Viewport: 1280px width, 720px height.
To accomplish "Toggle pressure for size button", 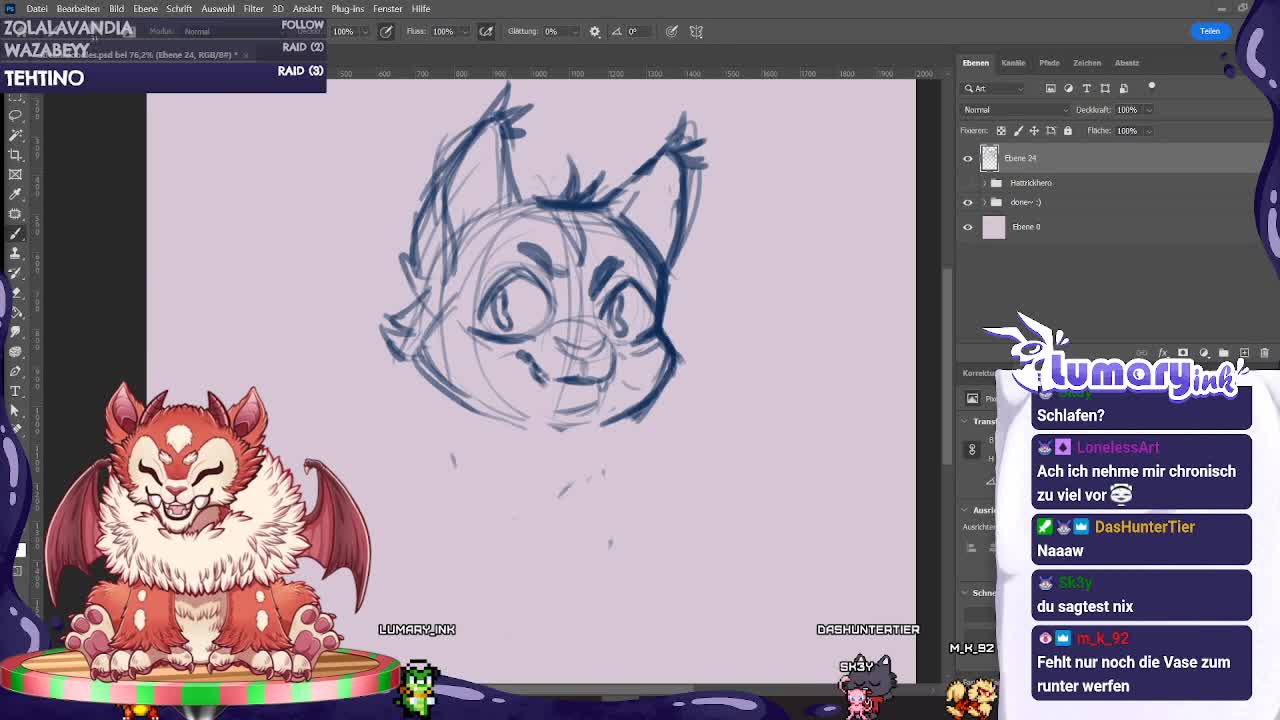I will (x=672, y=31).
